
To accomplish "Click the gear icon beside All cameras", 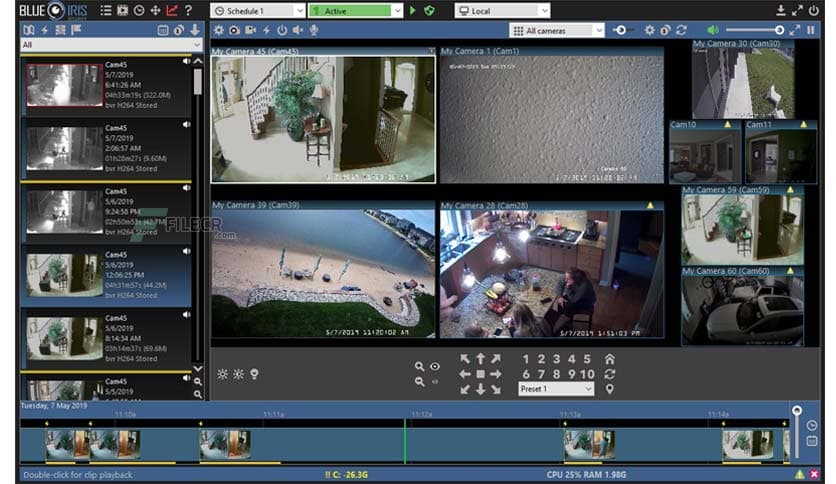I will coord(649,30).
